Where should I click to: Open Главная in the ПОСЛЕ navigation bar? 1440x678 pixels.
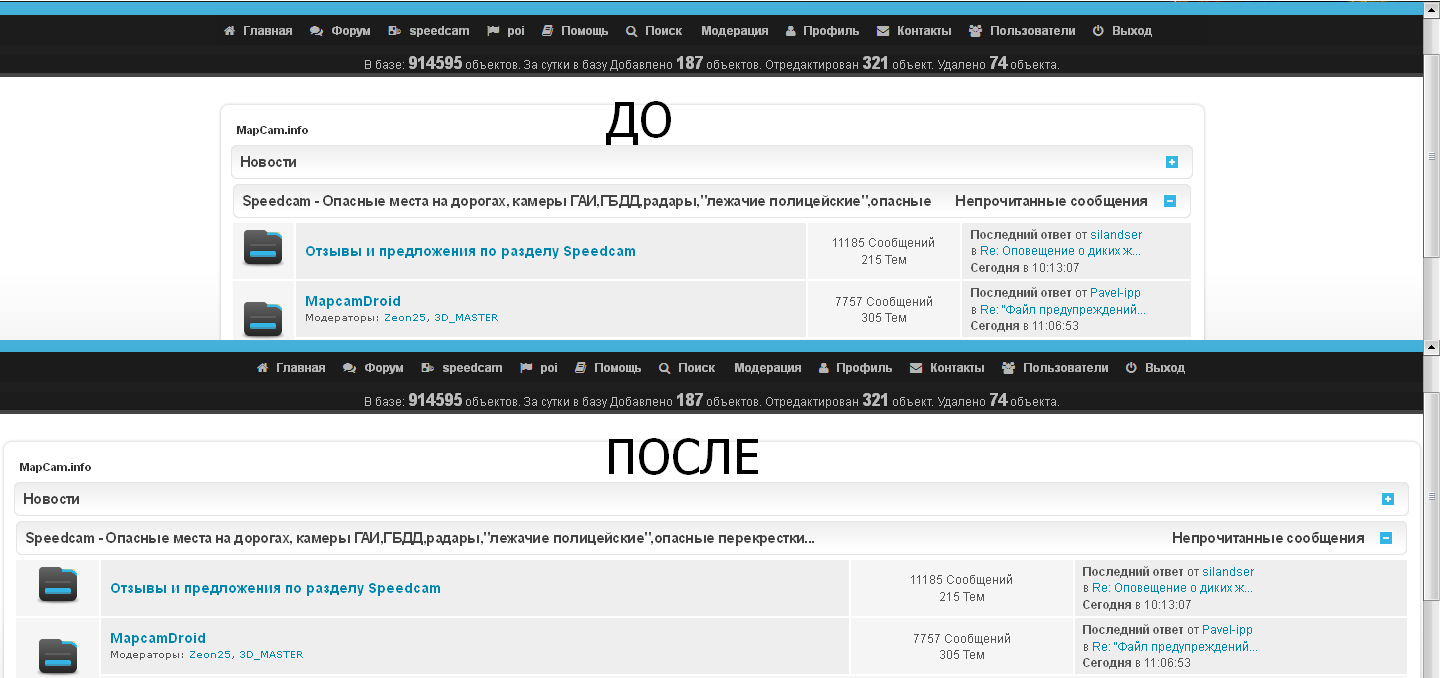tap(301, 368)
